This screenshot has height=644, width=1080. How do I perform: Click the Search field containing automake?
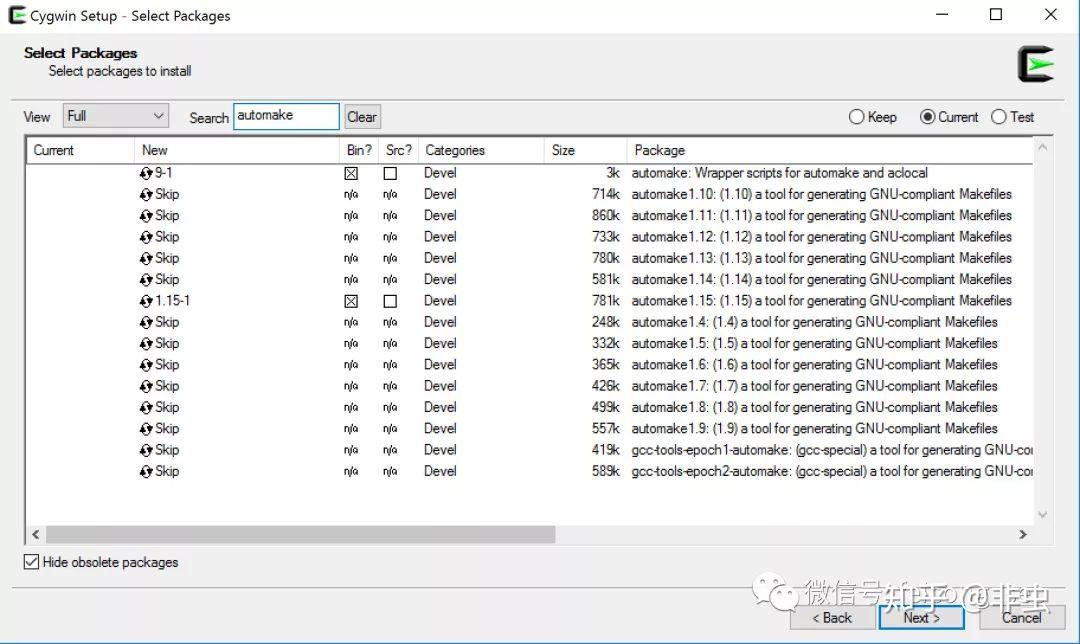(x=286, y=116)
